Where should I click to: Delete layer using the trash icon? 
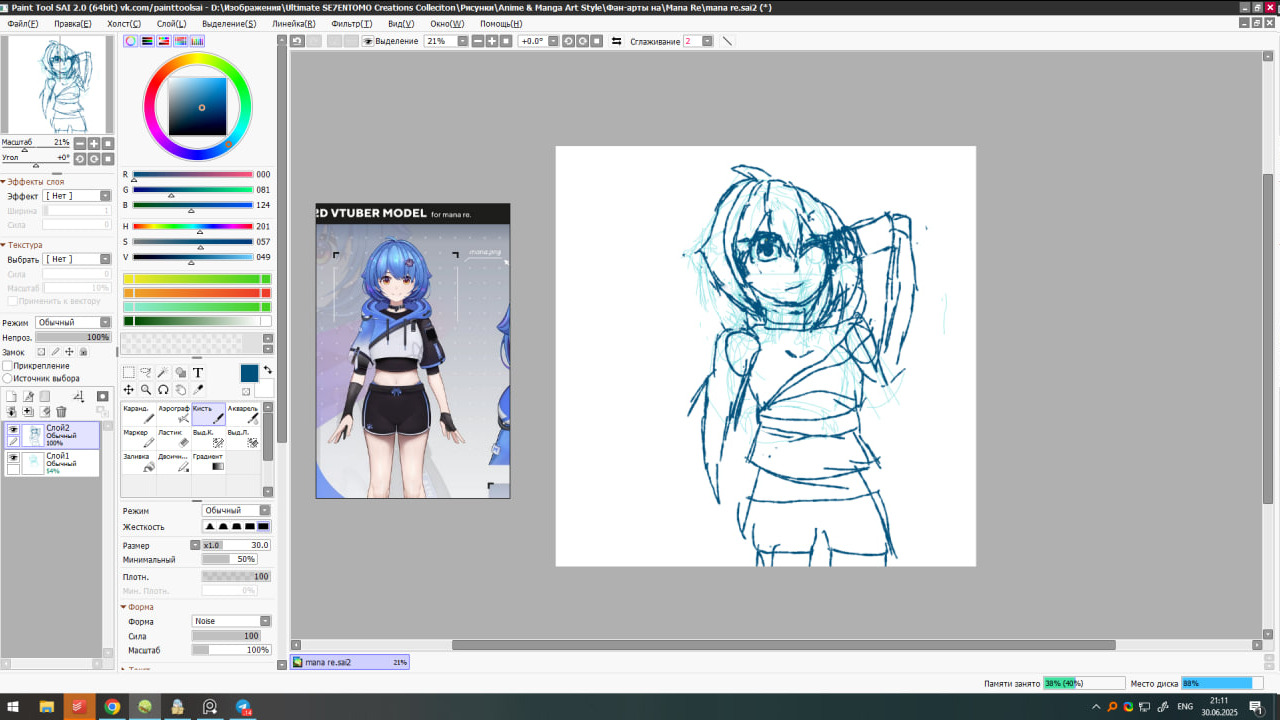(61, 412)
